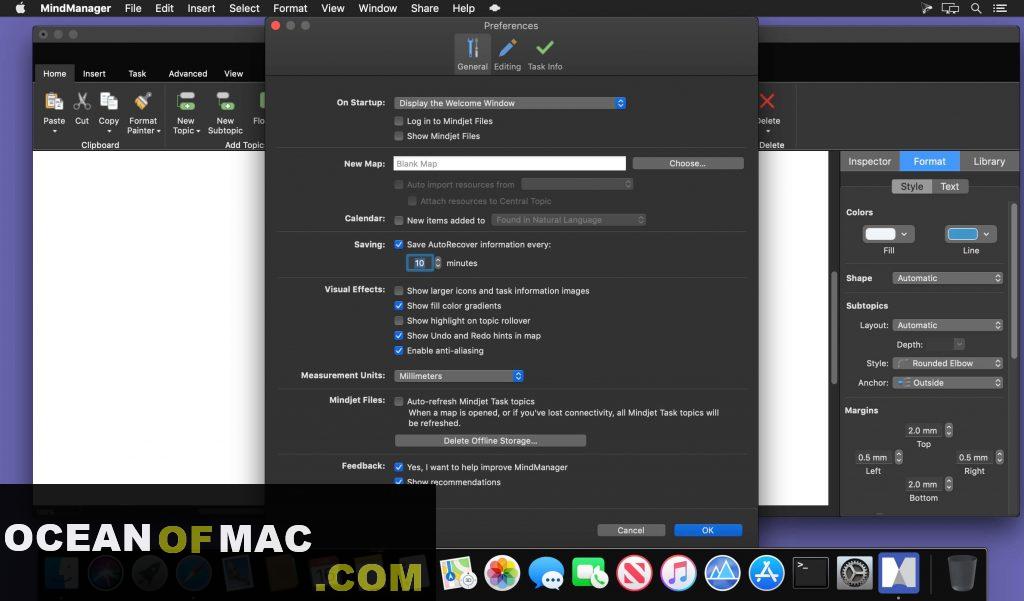Enable Show larger icons and task images
Viewport: 1024px width, 601px height.
pos(399,291)
